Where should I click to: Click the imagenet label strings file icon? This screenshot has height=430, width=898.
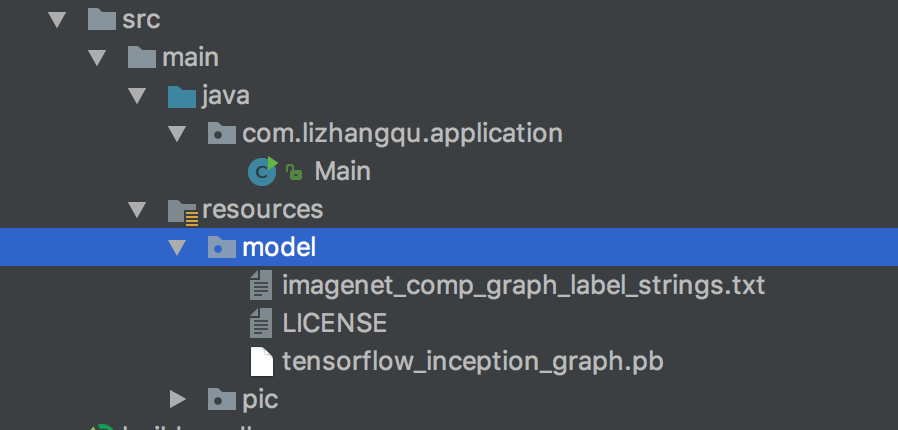[x=260, y=286]
